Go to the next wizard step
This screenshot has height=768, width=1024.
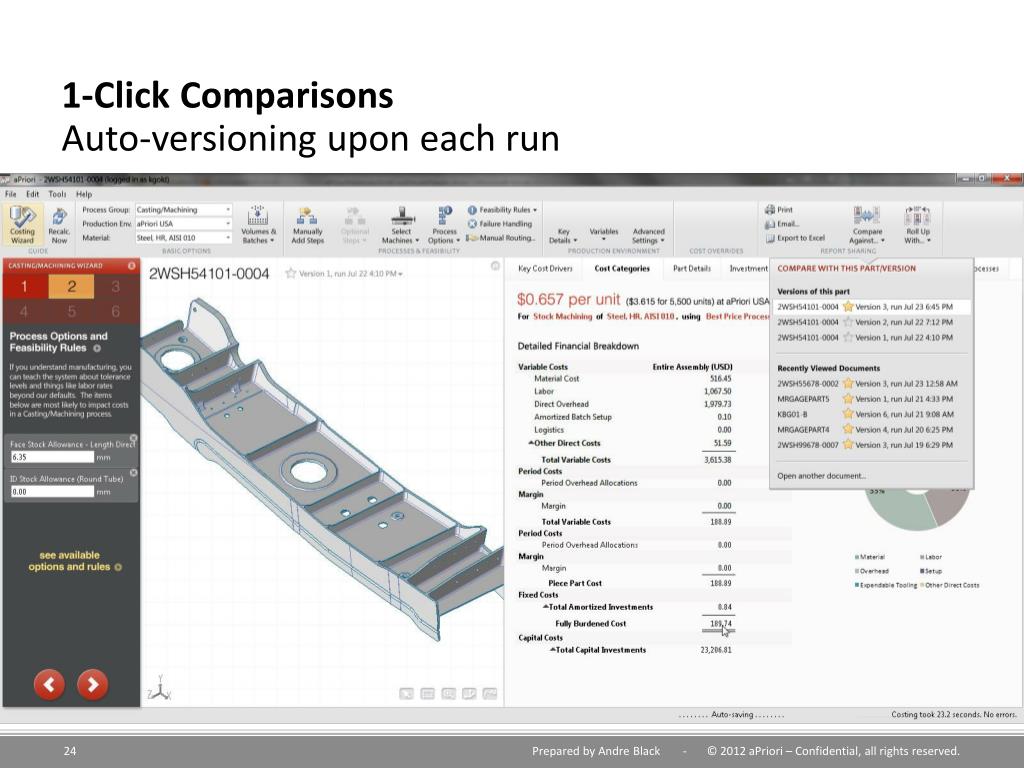[93, 684]
